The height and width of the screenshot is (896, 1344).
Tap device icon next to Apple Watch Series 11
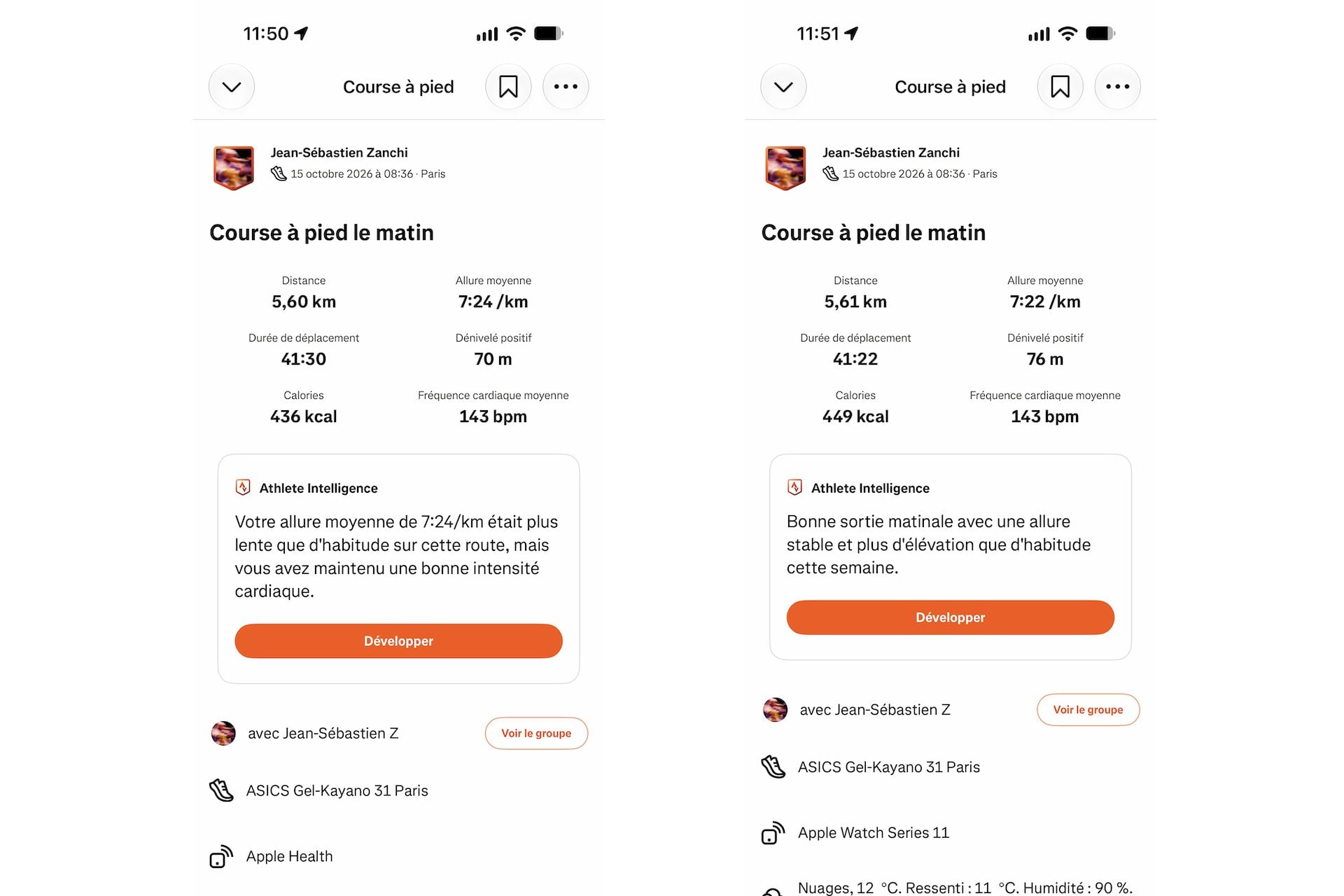coord(773,833)
